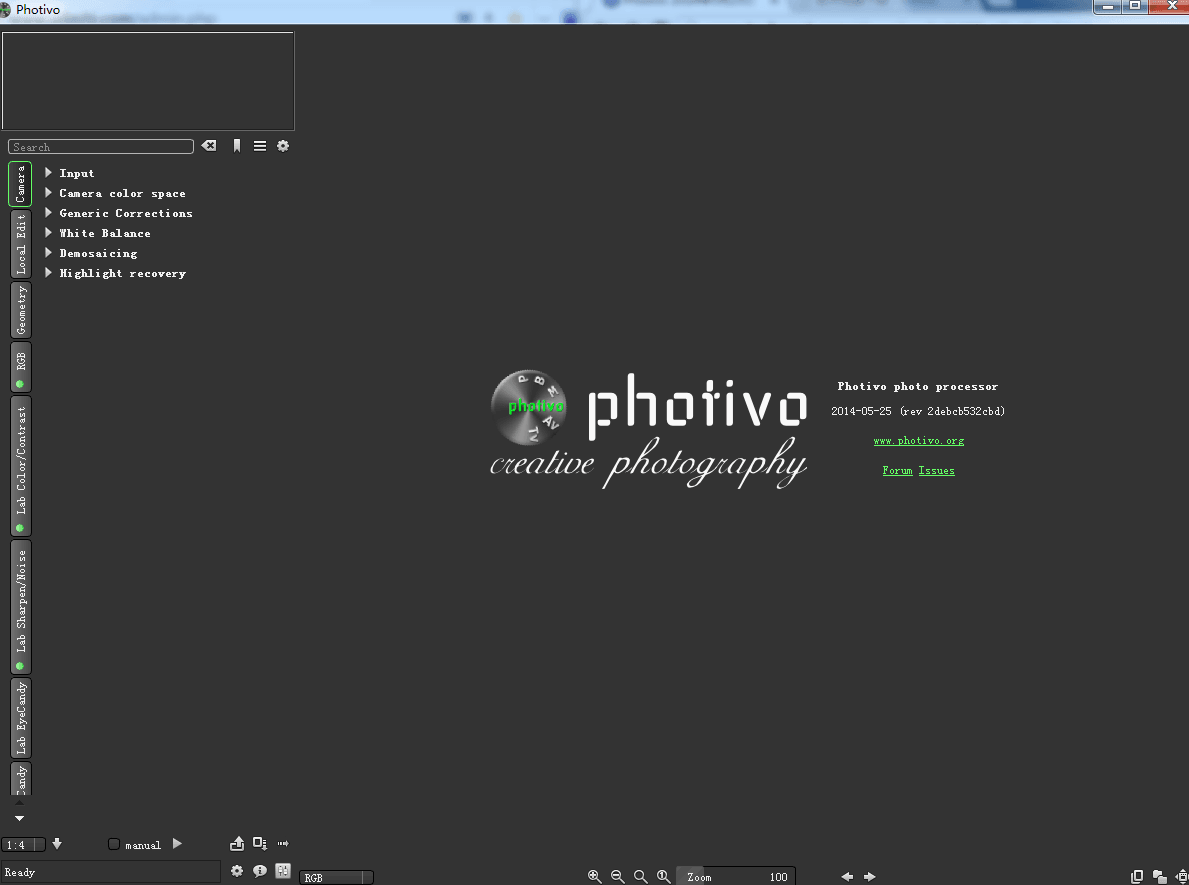Enable the manual pipeline checkbox
Image resolution: width=1189 pixels, height=885 pixels.
pos(114,844)
